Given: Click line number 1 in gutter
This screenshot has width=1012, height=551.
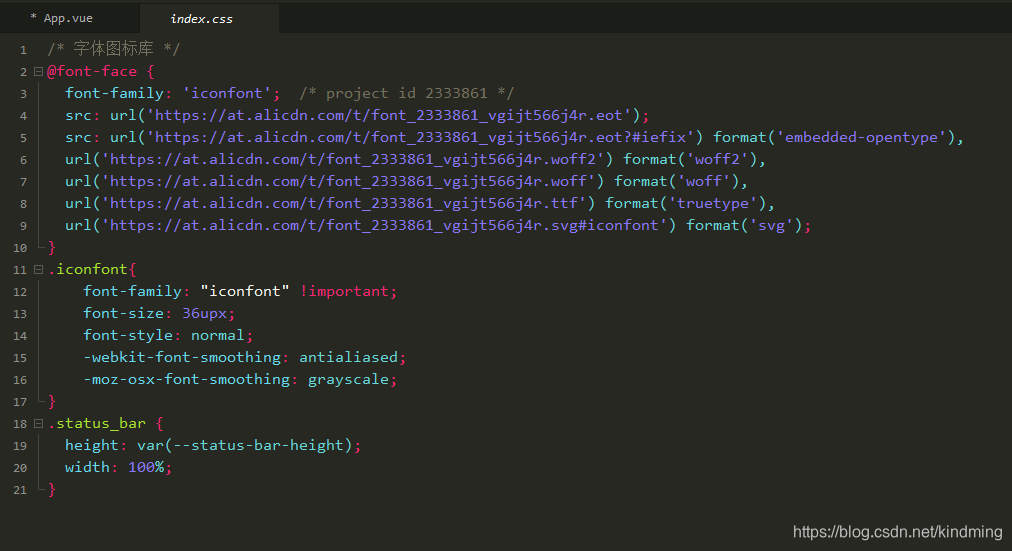Looking at the screenshot, I should (23, 50).
